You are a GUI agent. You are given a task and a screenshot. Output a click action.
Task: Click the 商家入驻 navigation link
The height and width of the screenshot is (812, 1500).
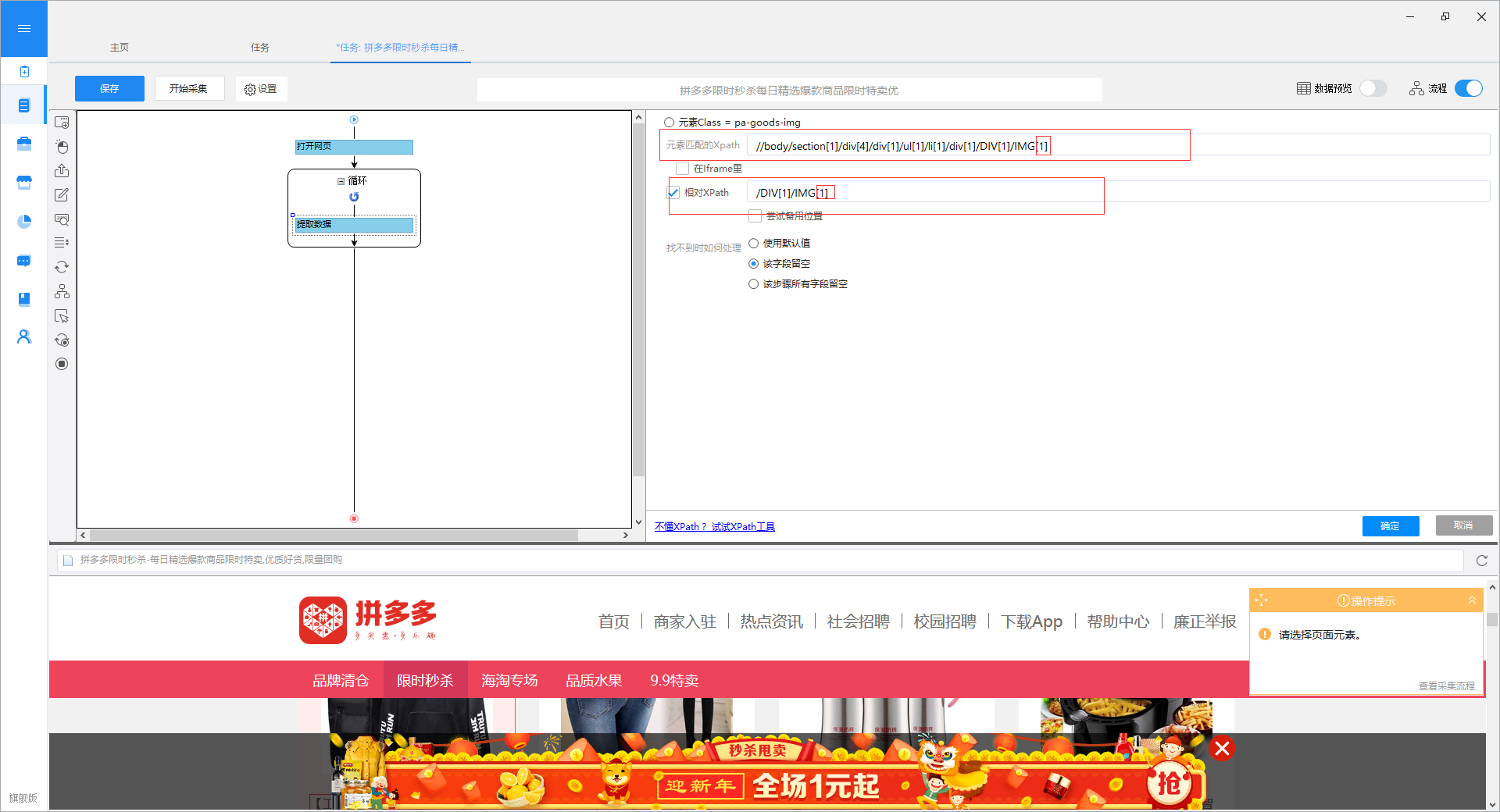click(684, 621)
